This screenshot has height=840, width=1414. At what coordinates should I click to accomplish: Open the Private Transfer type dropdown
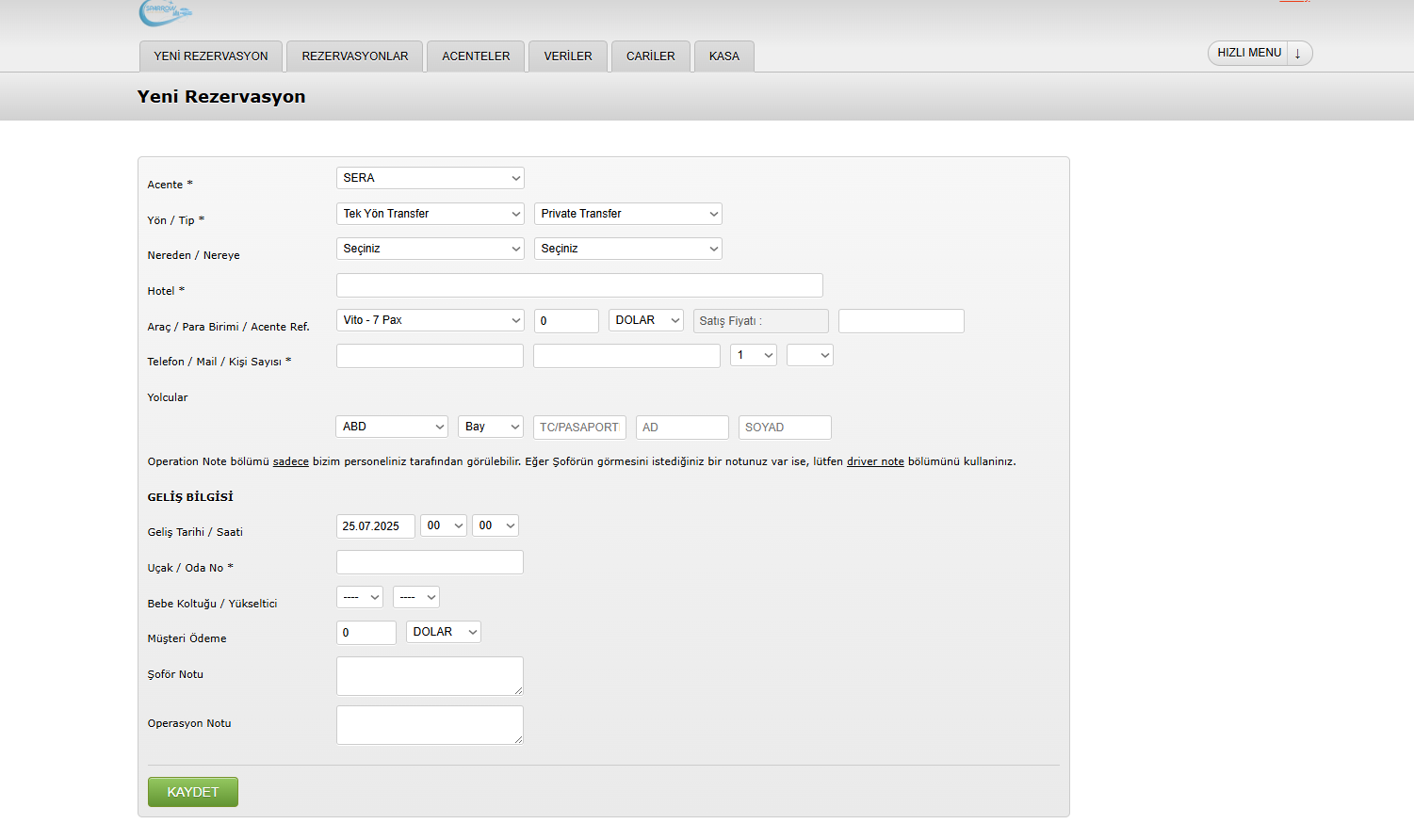pos(628,214)
